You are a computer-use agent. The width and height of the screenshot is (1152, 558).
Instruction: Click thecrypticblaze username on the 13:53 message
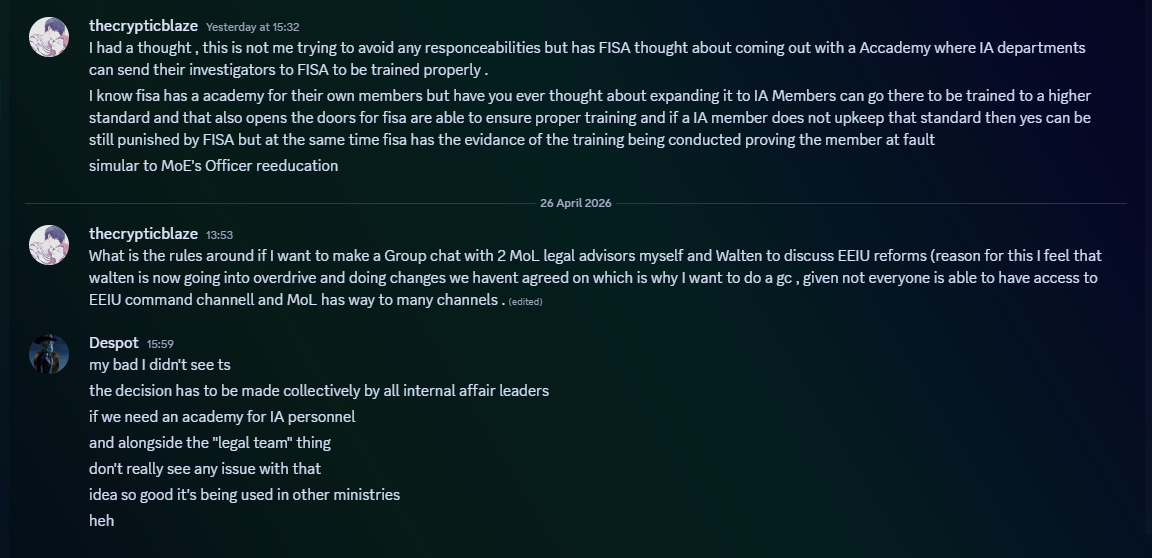click(143, 234)
